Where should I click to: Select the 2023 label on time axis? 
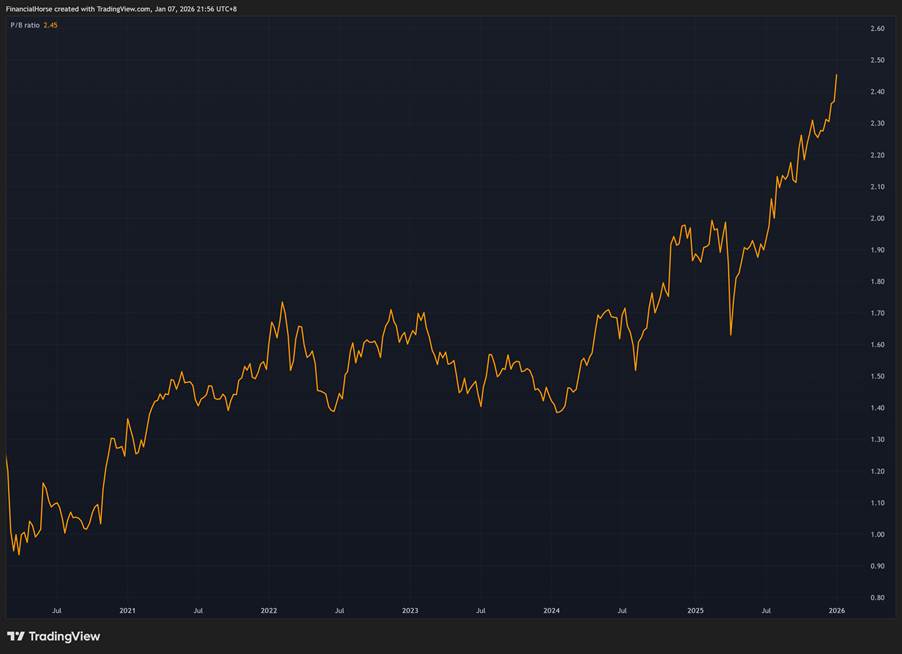pyautogui.click(x=410, y=609)
